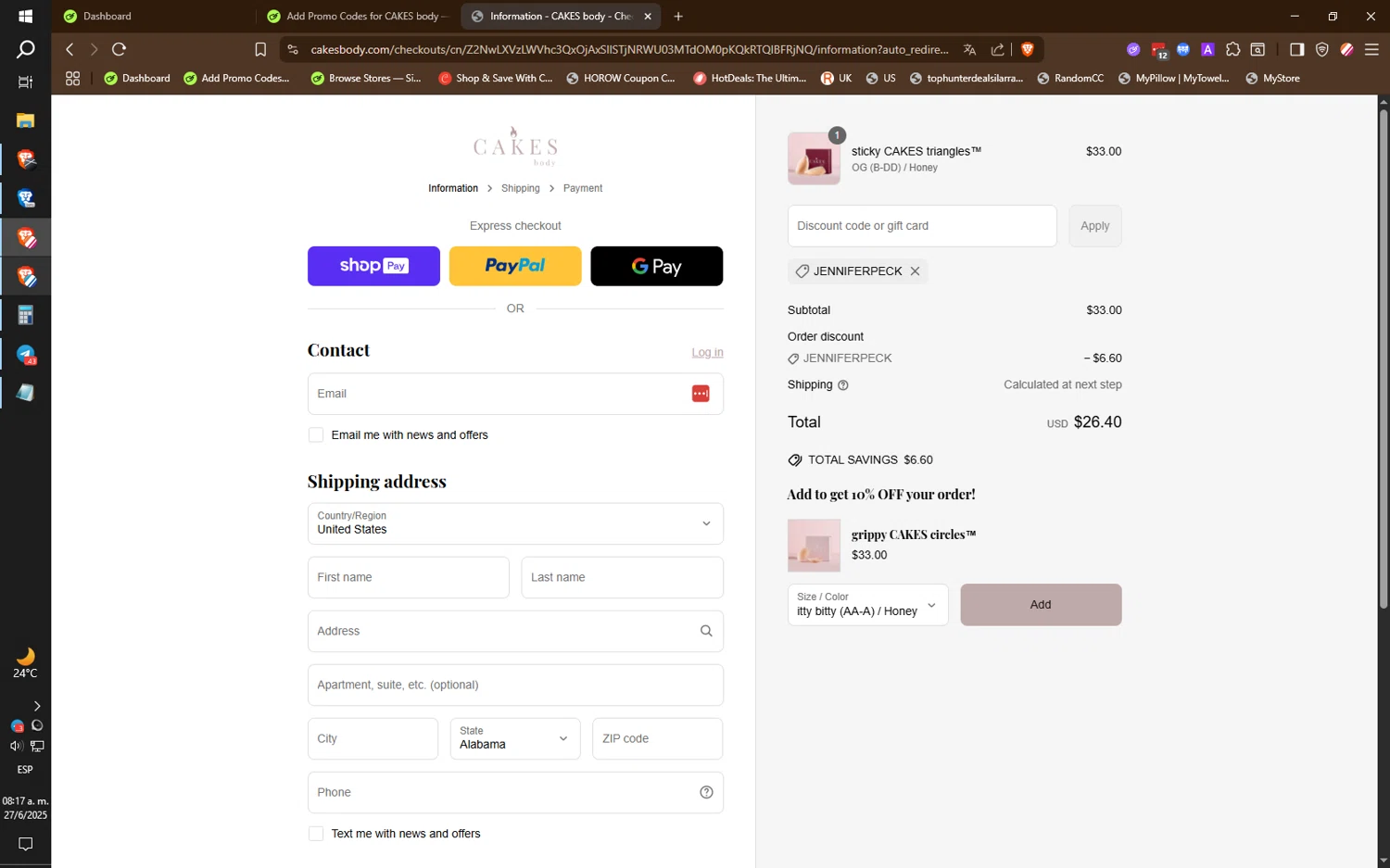Screen dimensions: 1390x868
Task: Open the RandomCC bookmark
Action: pyautogui.click(x=1070, y=79)
